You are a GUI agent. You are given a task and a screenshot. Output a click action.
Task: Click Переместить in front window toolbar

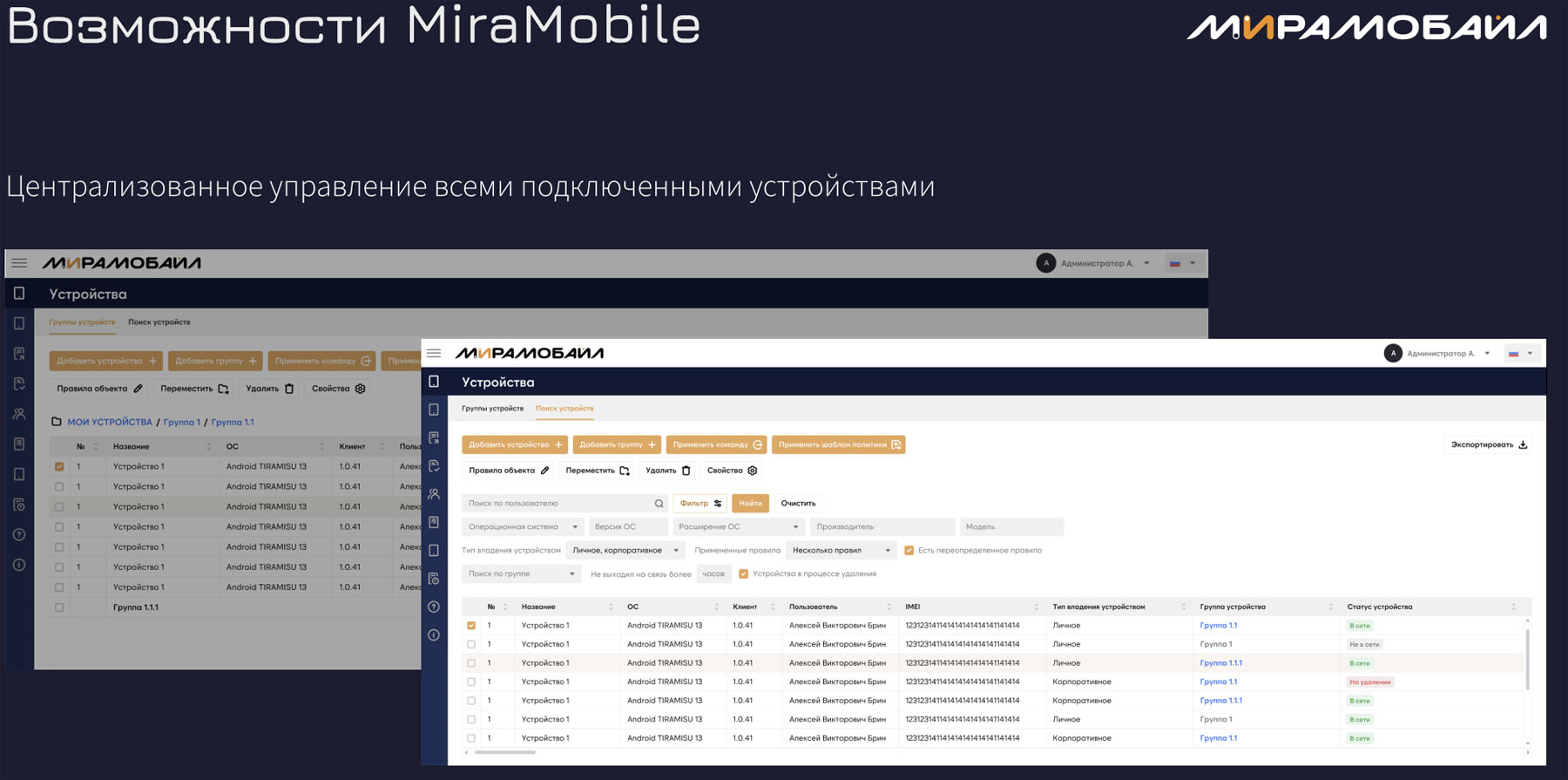click(x=597, y=471)
